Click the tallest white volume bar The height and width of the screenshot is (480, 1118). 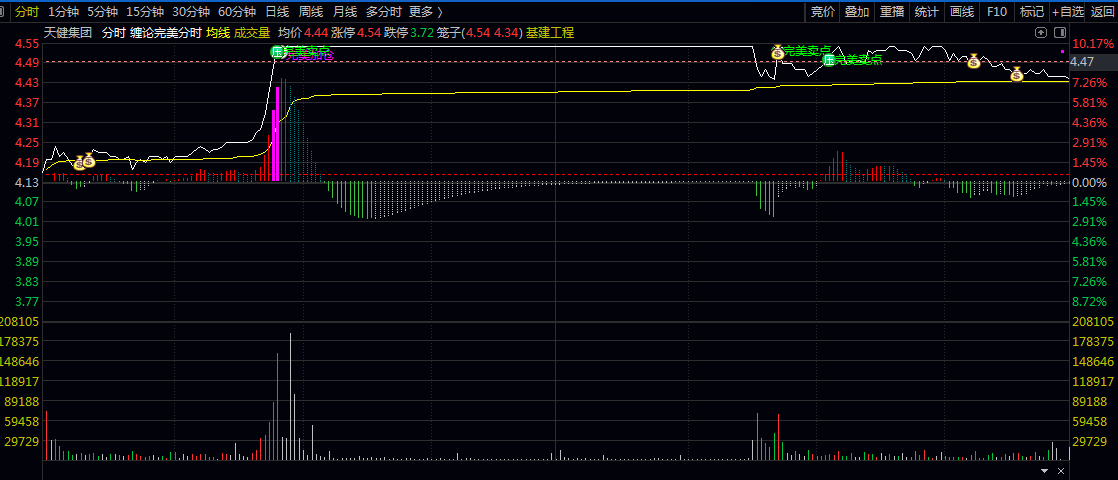(290, 397)
